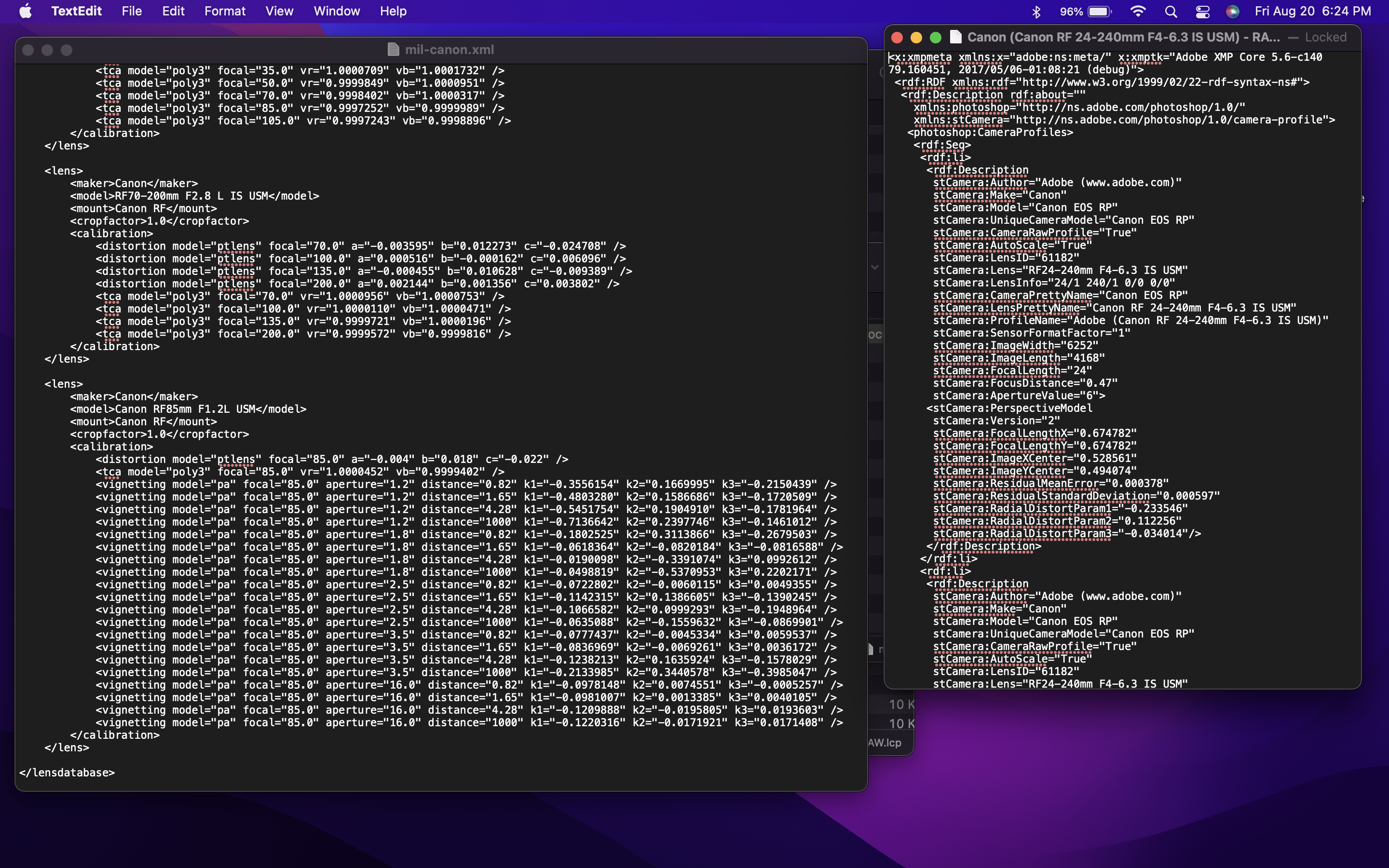Image resolution: width=1389 pixels, height=868 pixels.
Task: Open the Help menu
Action: pyautogui.click(x=393, y=11)
